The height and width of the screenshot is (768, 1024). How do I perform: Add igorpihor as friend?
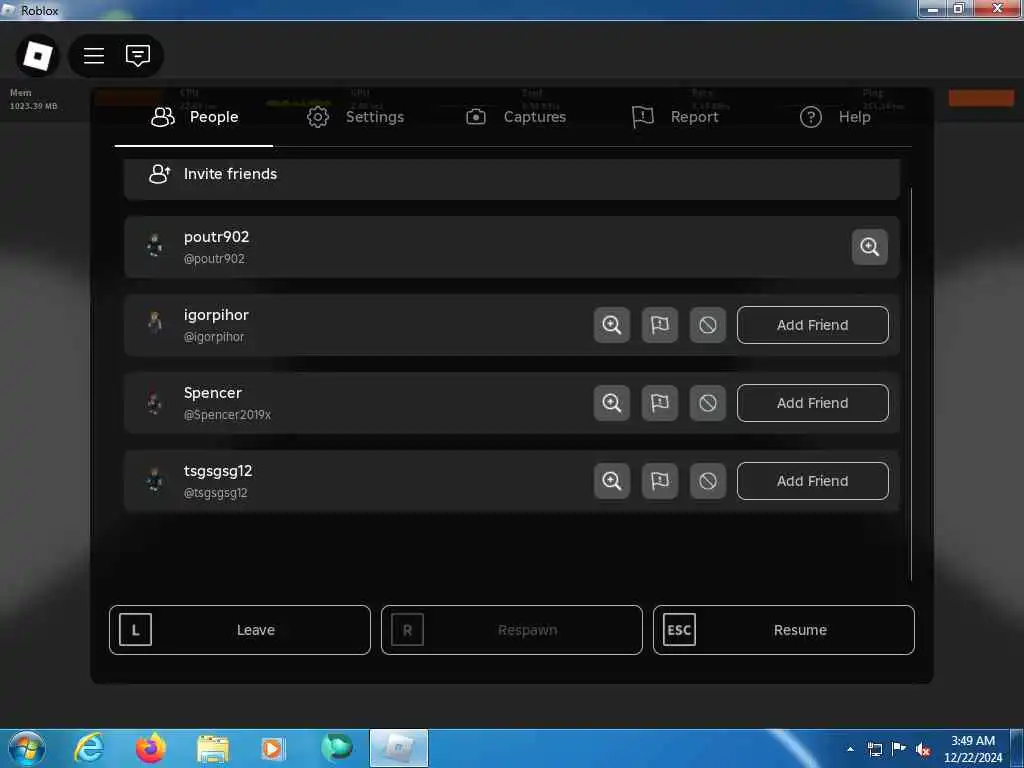pyautogui.click(x=812, y=325)
